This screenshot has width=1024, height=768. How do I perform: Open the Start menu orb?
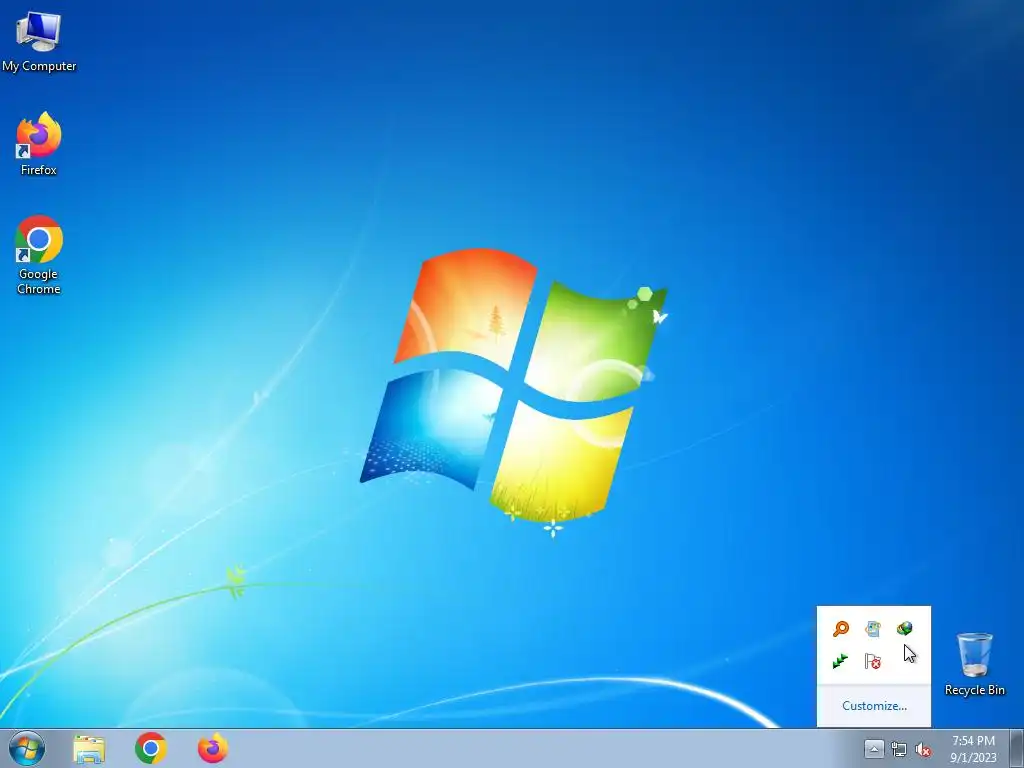(x=27, y=748)
